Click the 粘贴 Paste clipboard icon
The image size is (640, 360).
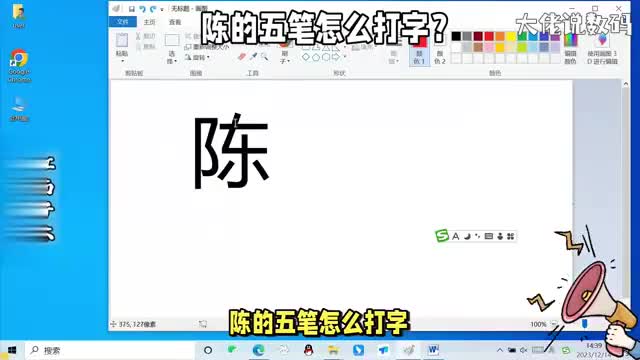122,41
